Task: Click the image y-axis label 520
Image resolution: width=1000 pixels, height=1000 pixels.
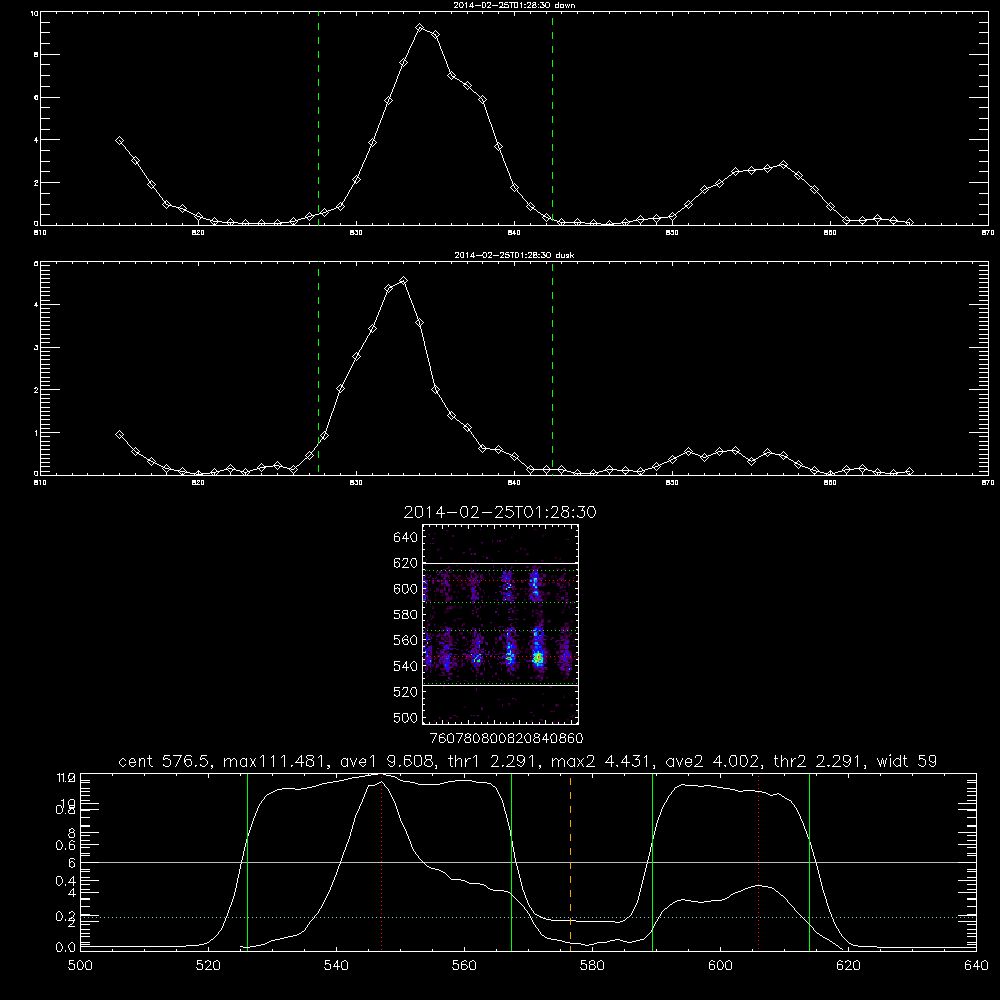Action: pos(405,692)
